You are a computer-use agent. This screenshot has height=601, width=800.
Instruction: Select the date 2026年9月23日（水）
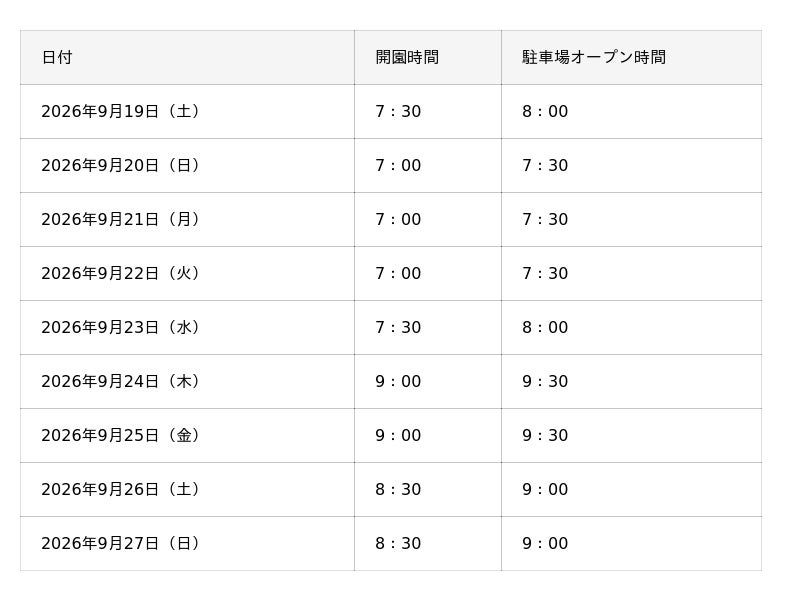(x=122, y=328)
